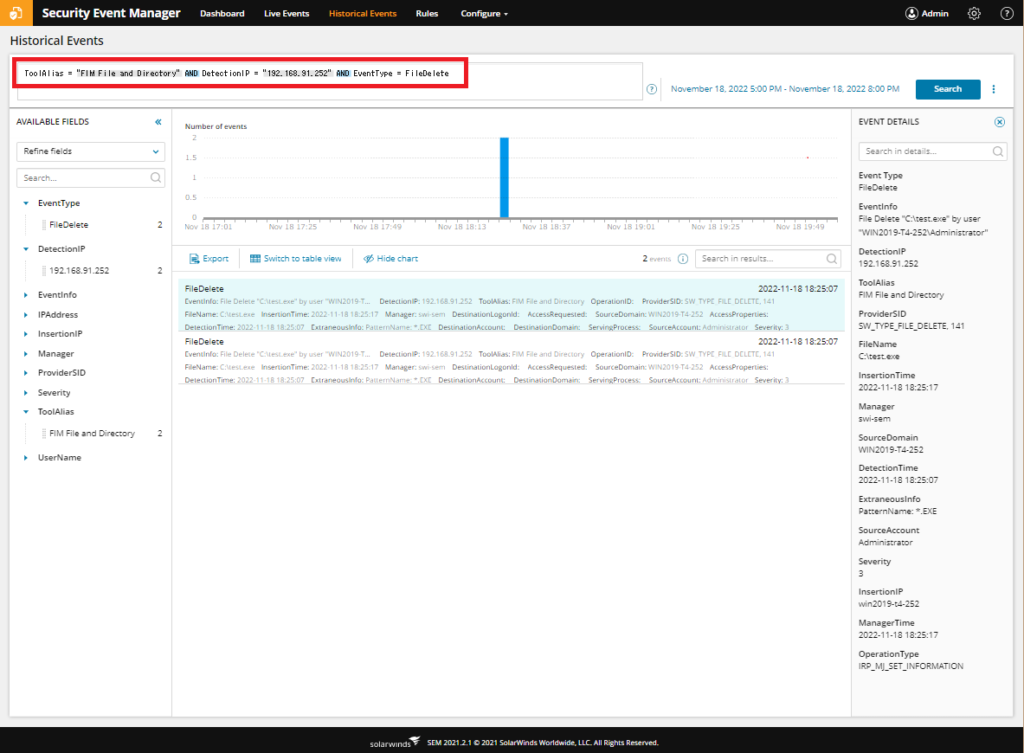Export the event results
This screenshot has height=753, width=1024.
point(209,259)
